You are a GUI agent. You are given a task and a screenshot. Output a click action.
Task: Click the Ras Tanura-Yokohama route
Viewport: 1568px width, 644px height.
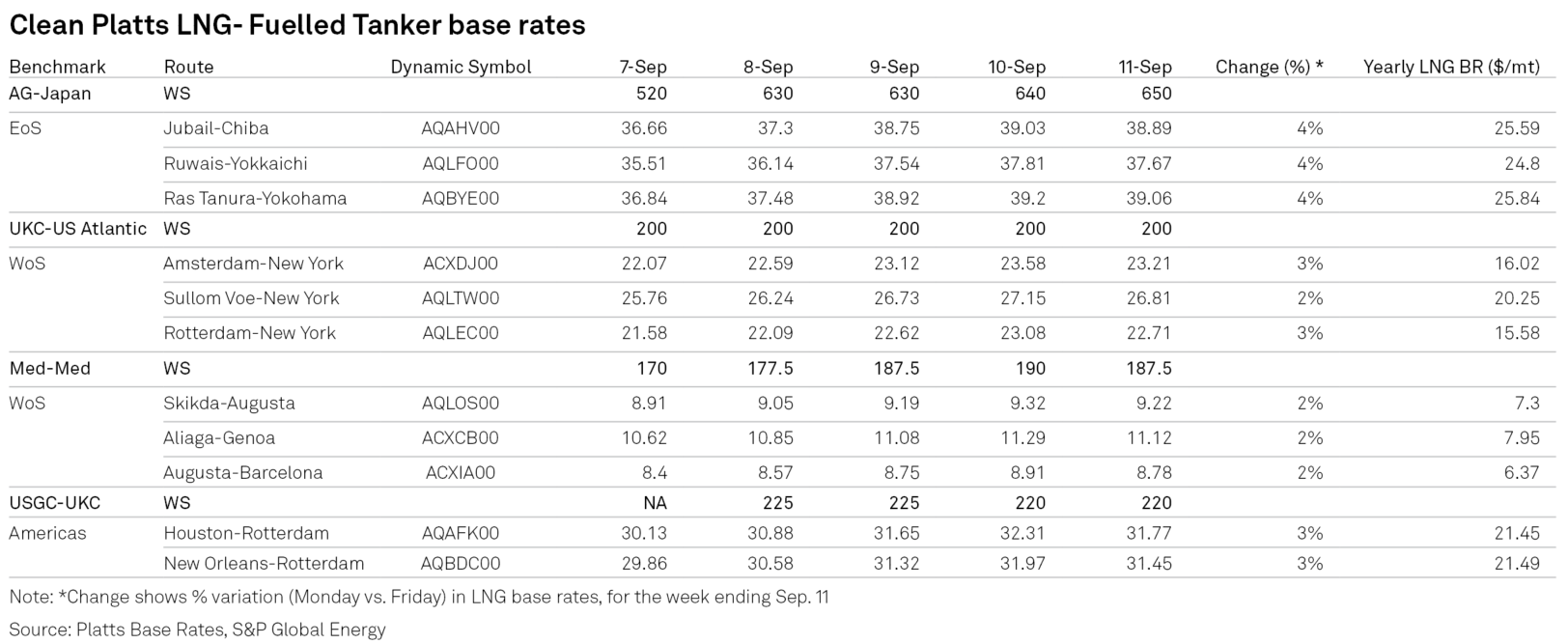pos(255,198)
